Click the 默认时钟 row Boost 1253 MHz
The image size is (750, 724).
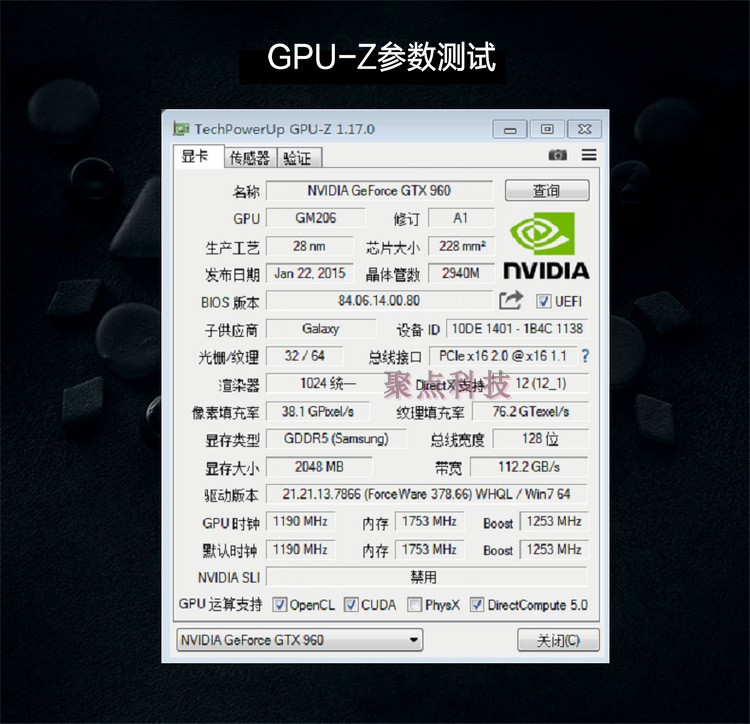coord(554,549)
